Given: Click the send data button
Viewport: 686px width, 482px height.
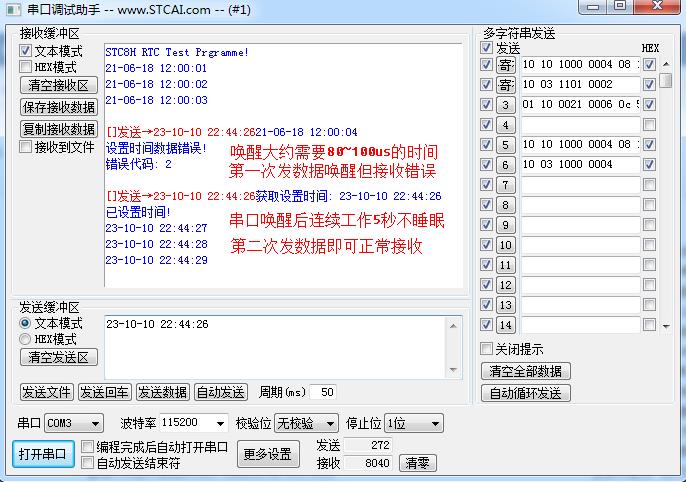Looking at the screenshot, I should point(162,392).
